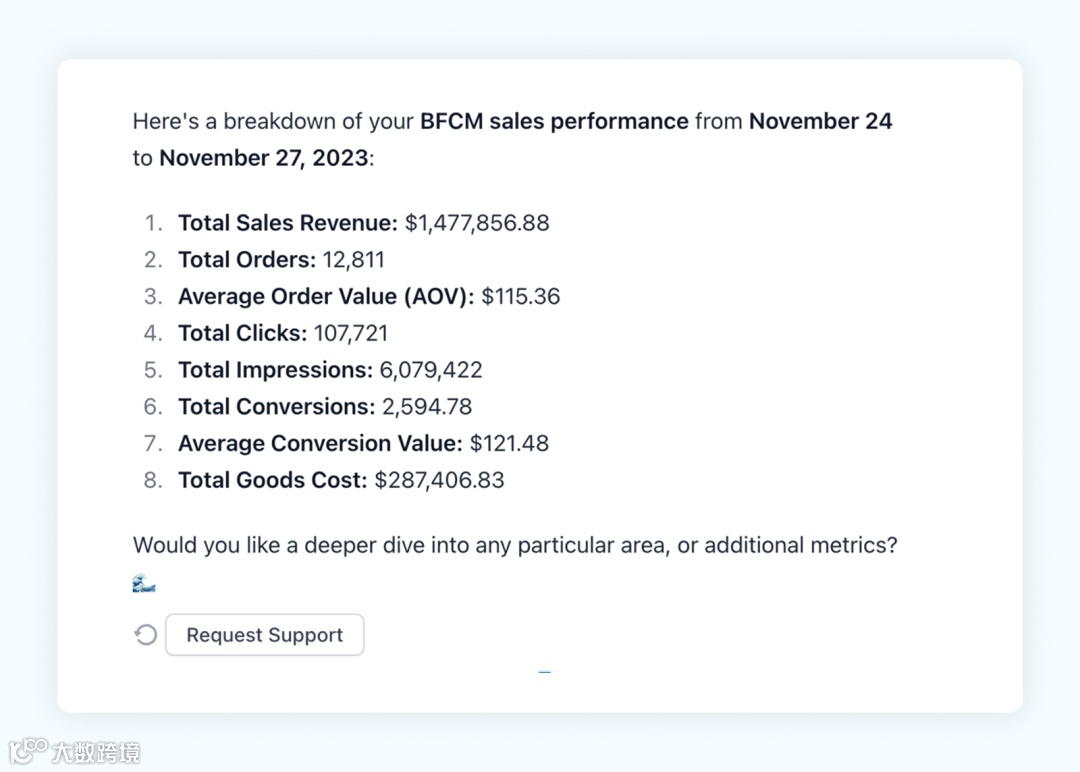Click the bold November 27, 2023 date
1080x772 pixels.
[x=264, y=158]
